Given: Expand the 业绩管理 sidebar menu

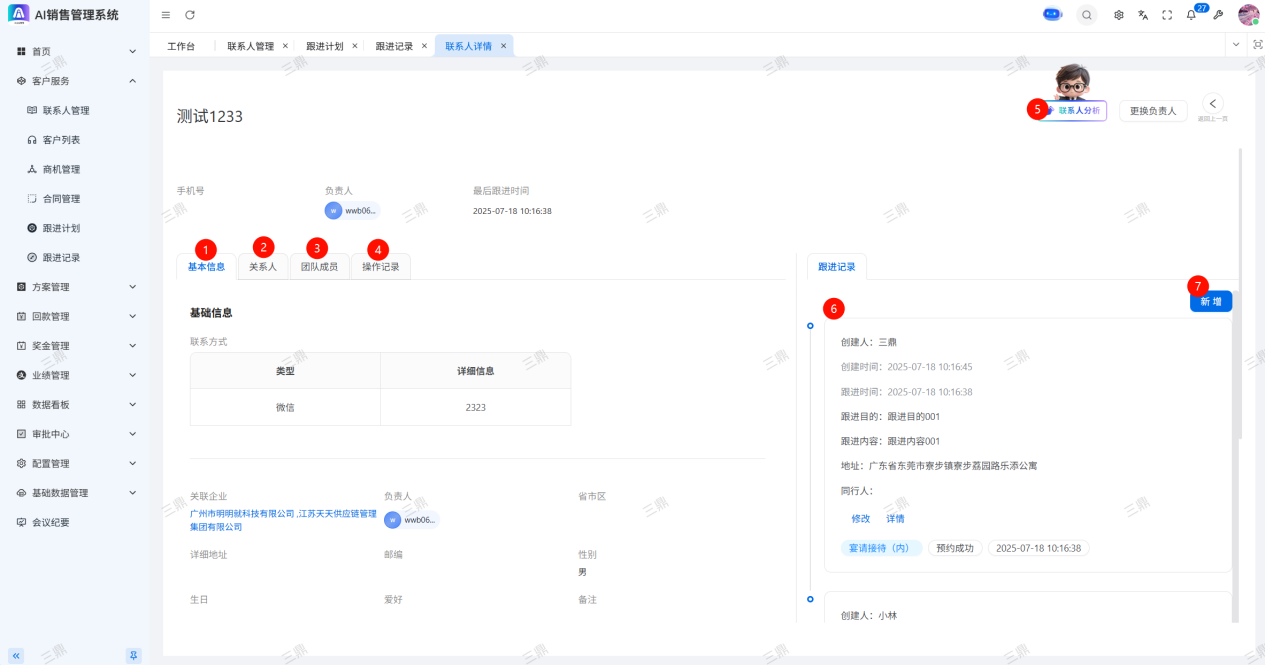Looking at the screenshot, I should [75, 375].
